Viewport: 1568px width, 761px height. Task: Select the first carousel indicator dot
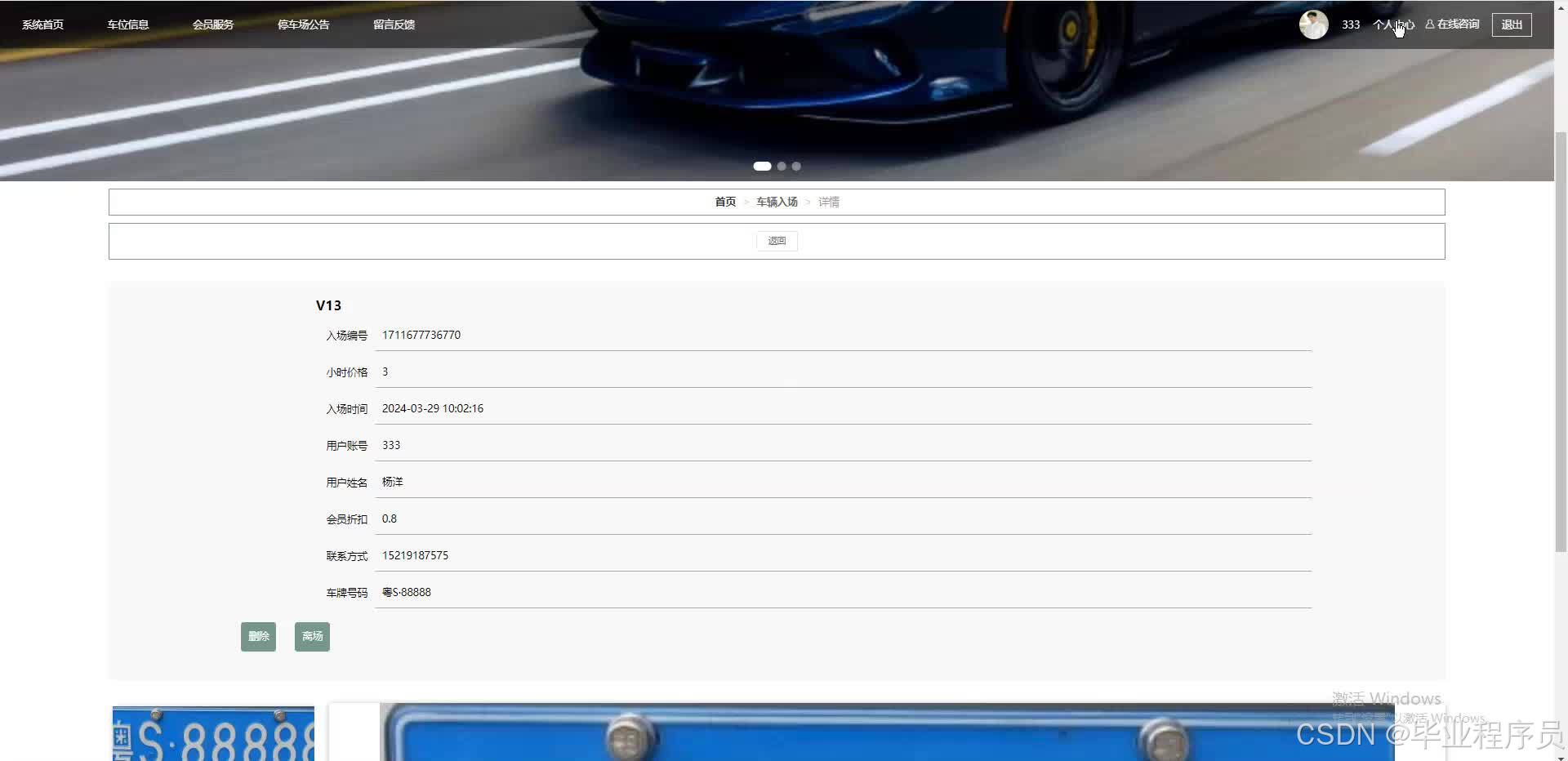(762, 166)
